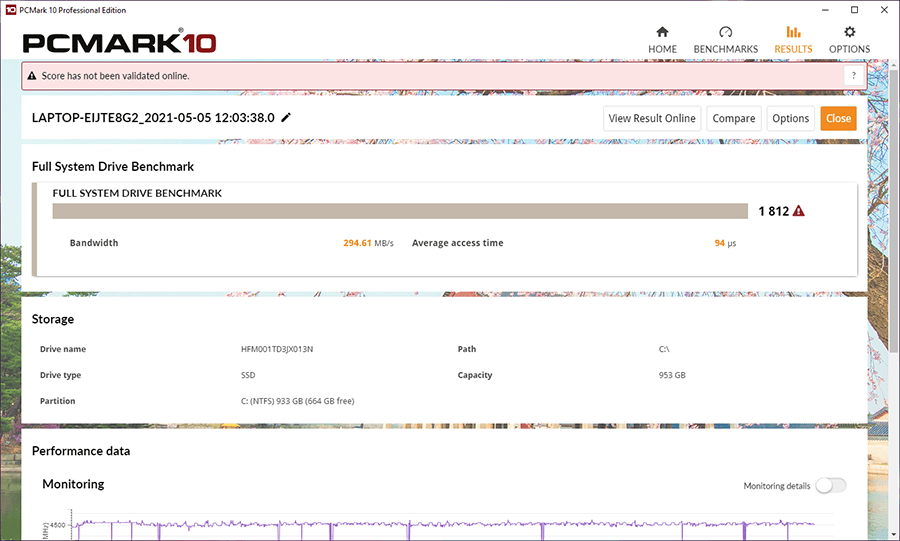The width and height of the screenshot is (900, 541).
Task: Close the result with orange Close button
Action: [x=838, y=118]
